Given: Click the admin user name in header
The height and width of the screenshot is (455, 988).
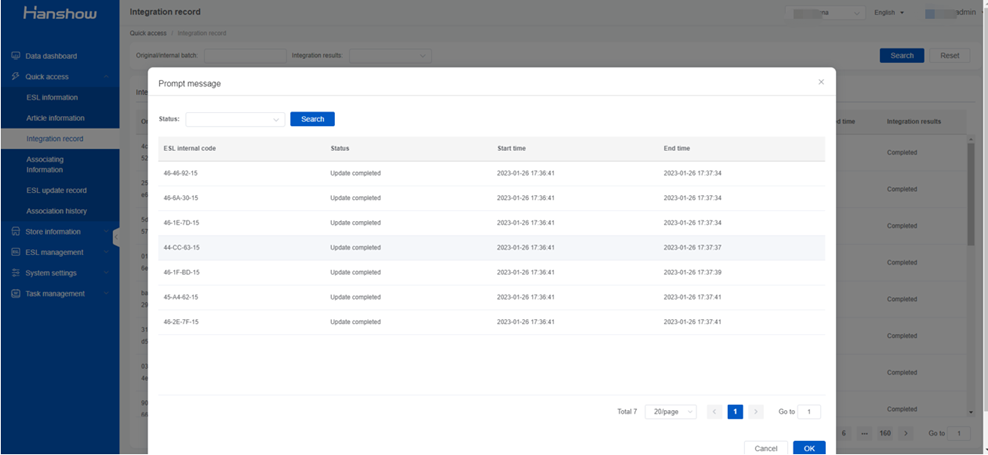Looking at the screenshot, I should pyautogui.click(x=966, y=13).
